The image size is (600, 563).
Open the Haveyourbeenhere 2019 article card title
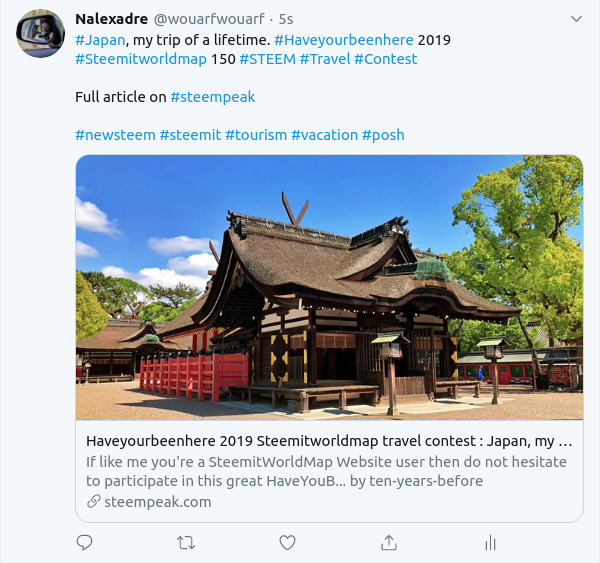(329, 441)
